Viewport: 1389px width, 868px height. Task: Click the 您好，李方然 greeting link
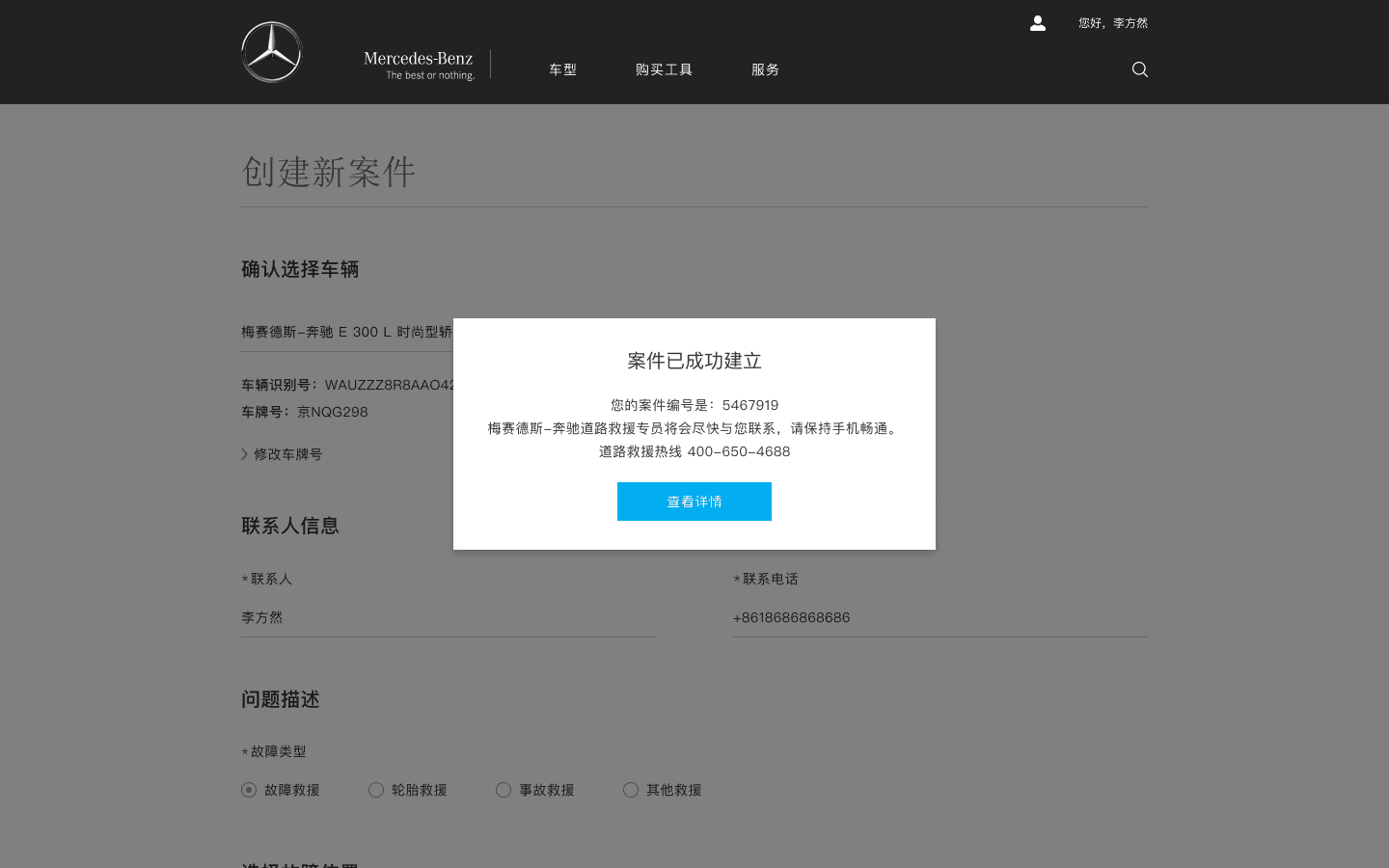pyautogui.click(x=1113, y=23)
